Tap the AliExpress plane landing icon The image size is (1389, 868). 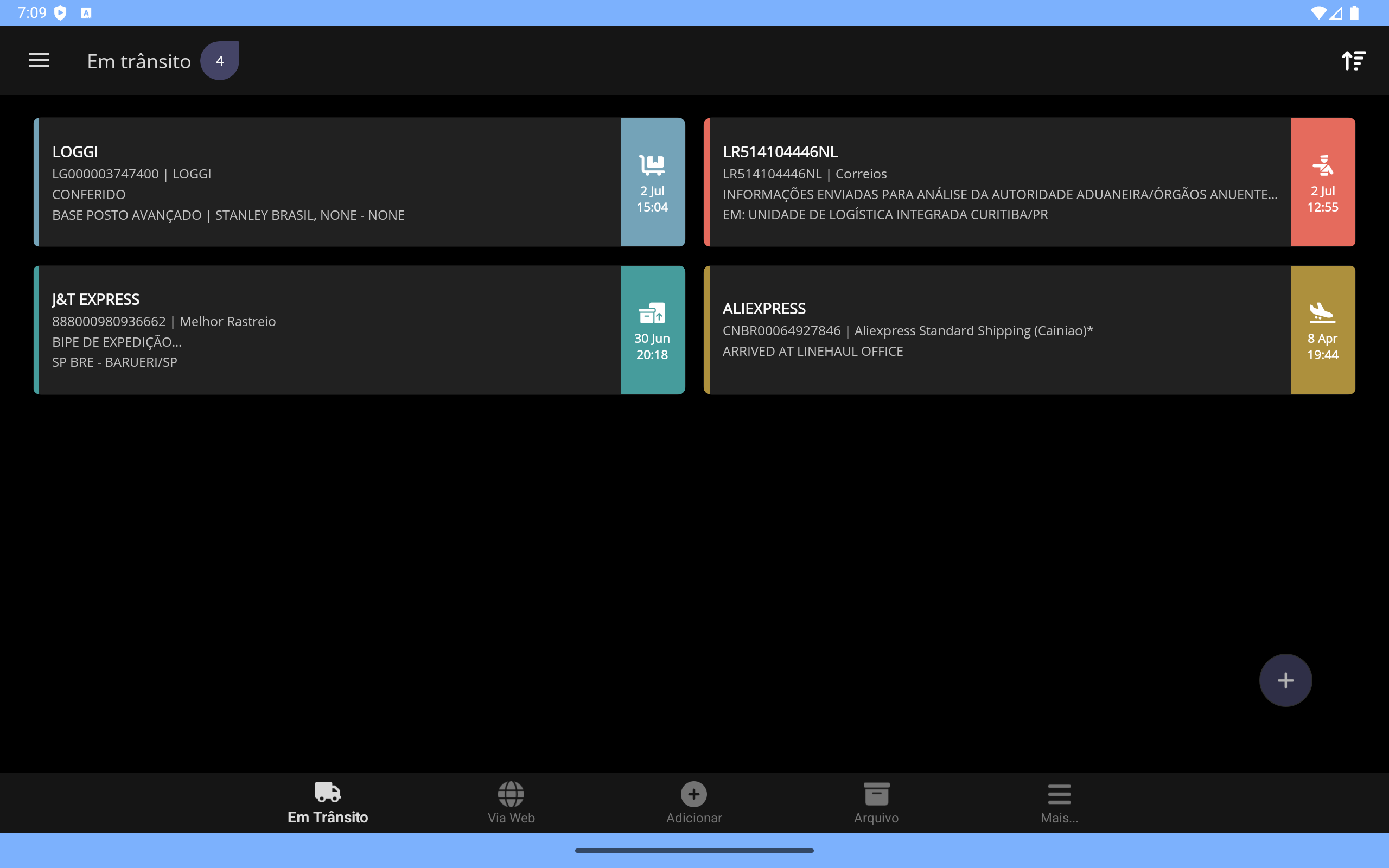[1322, 313]
